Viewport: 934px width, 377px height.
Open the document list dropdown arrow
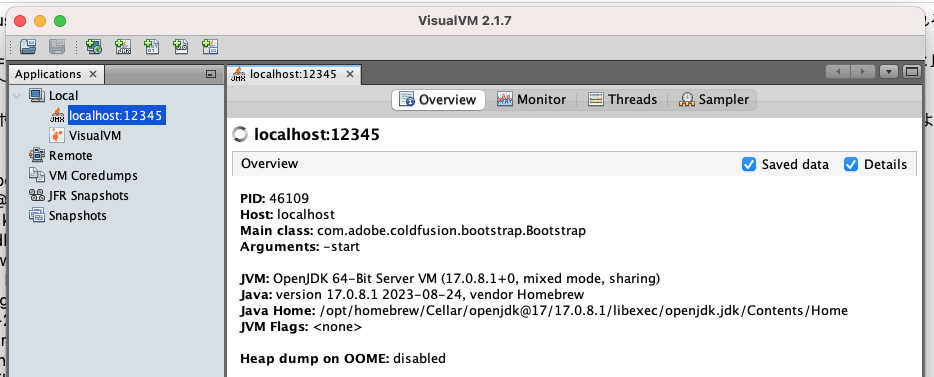click(x=889, y=72)
